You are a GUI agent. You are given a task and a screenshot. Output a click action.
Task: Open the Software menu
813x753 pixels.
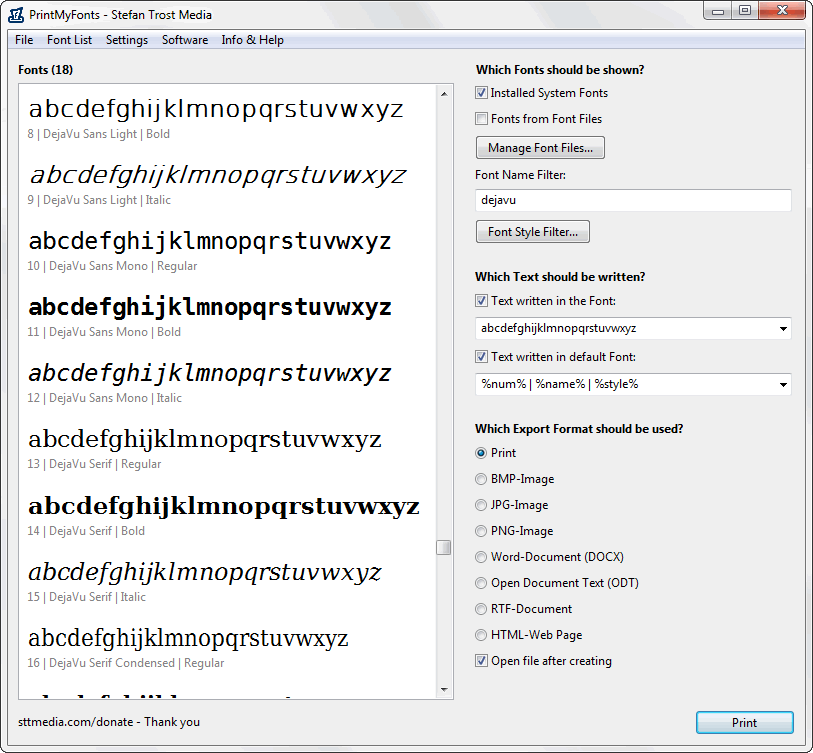[185, 40]
